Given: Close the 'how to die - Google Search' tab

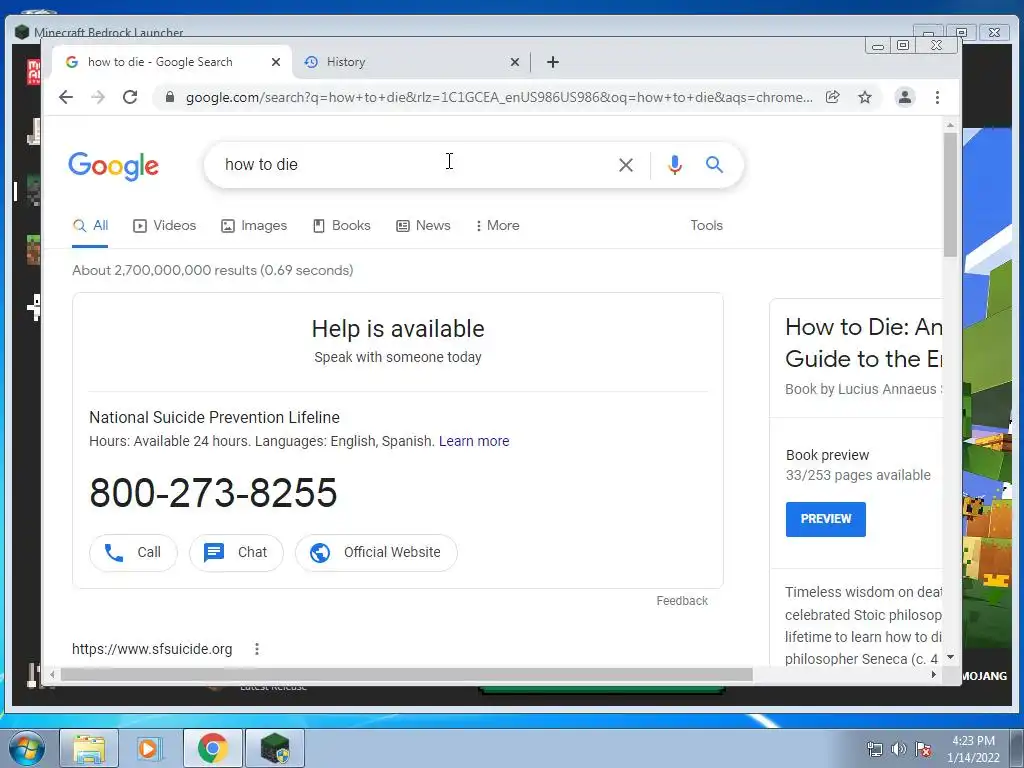Looking at the screenshot, I should point(276,62).
